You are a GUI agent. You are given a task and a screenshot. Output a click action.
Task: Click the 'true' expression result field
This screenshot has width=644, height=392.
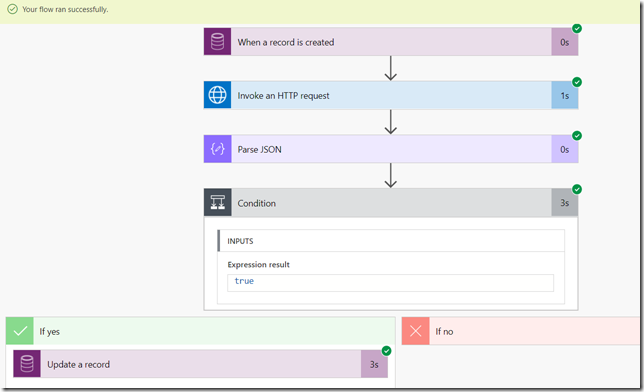[x=390, y=283]
